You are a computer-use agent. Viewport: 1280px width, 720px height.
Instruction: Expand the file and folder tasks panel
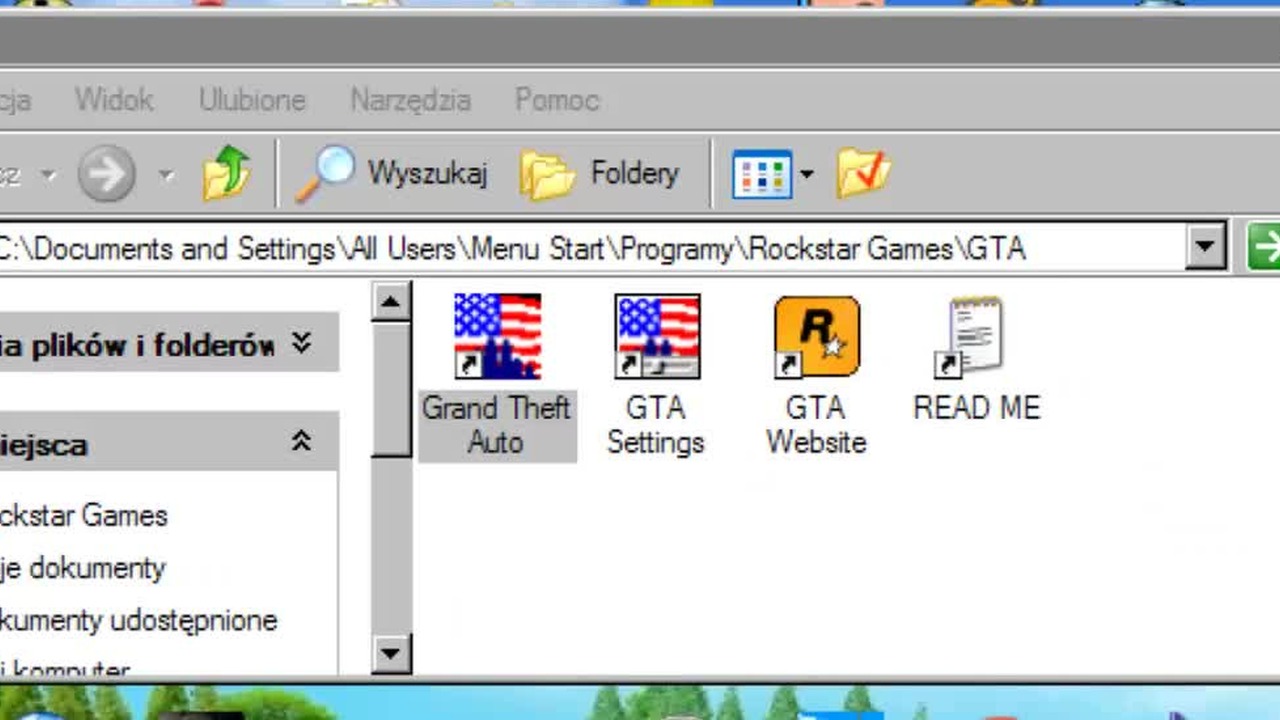point(301,344)
